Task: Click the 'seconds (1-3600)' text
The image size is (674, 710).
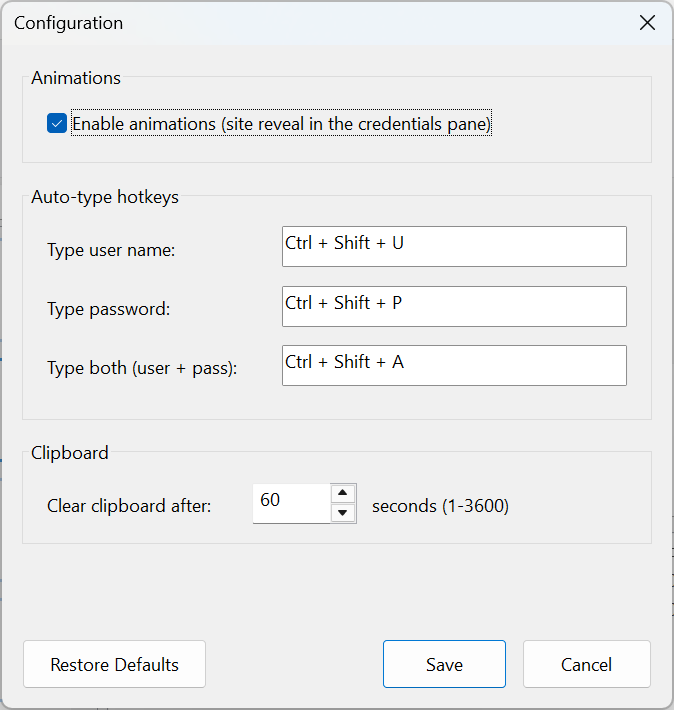Action: point(440,506)
